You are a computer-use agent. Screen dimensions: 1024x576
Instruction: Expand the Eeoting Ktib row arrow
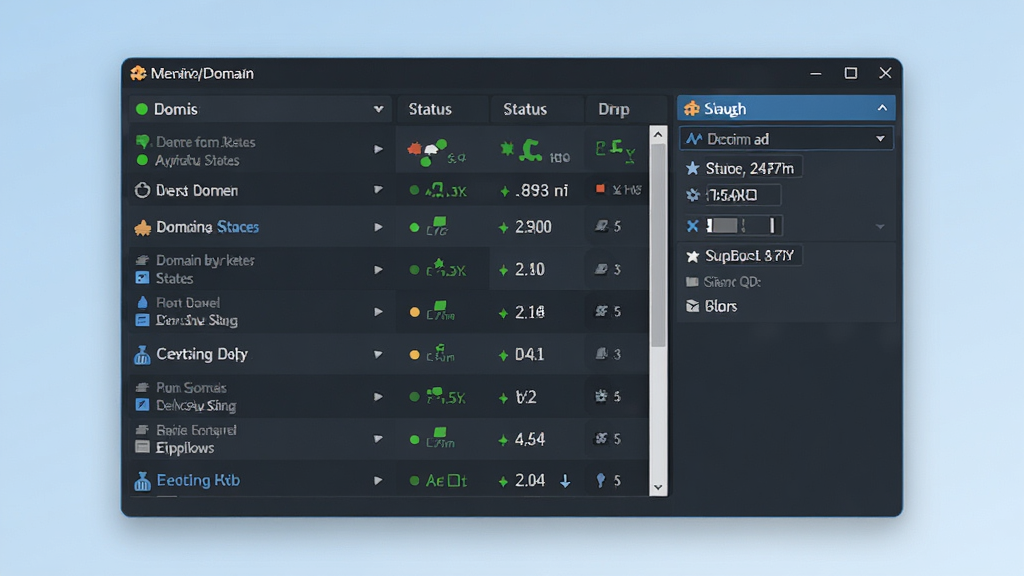point(378,481)
